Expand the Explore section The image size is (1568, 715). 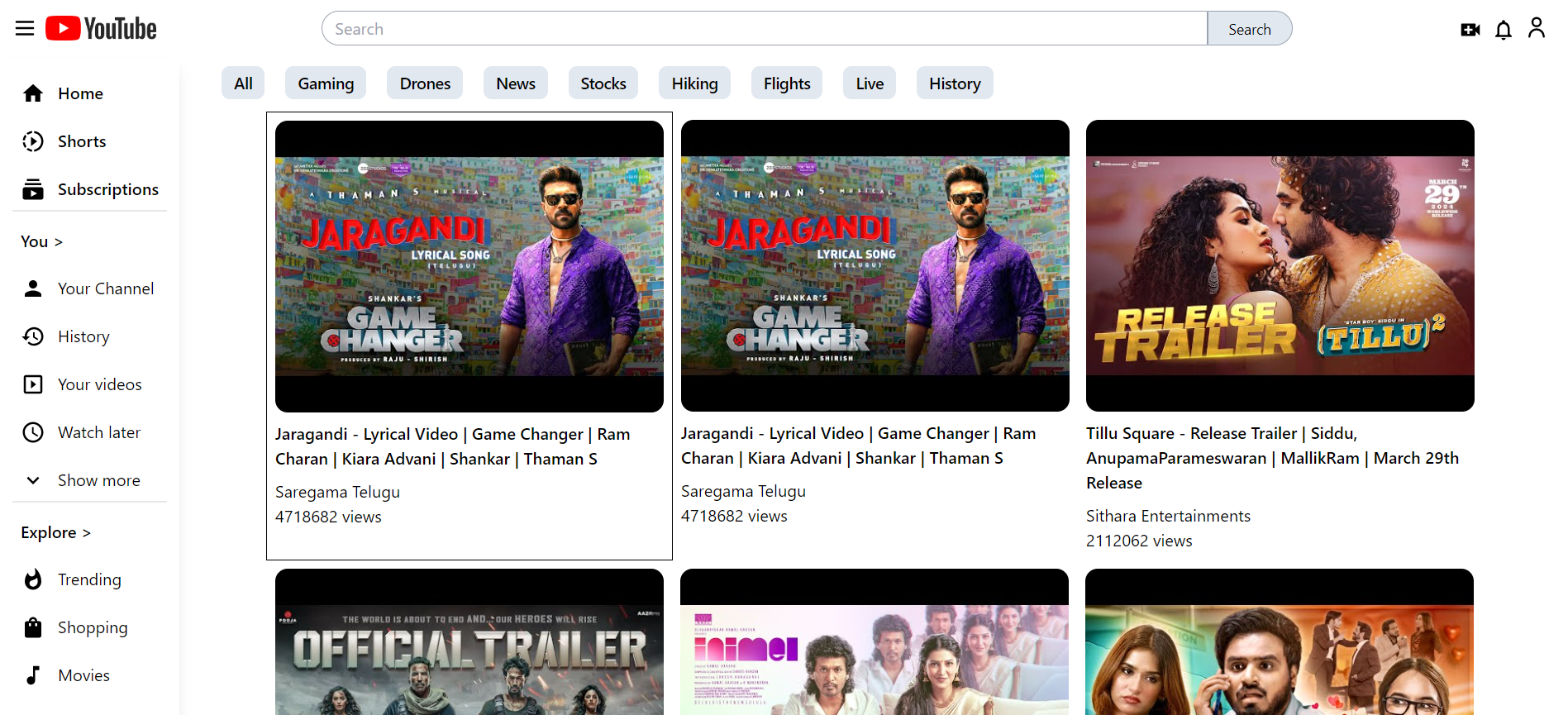[x=55, y=533]
